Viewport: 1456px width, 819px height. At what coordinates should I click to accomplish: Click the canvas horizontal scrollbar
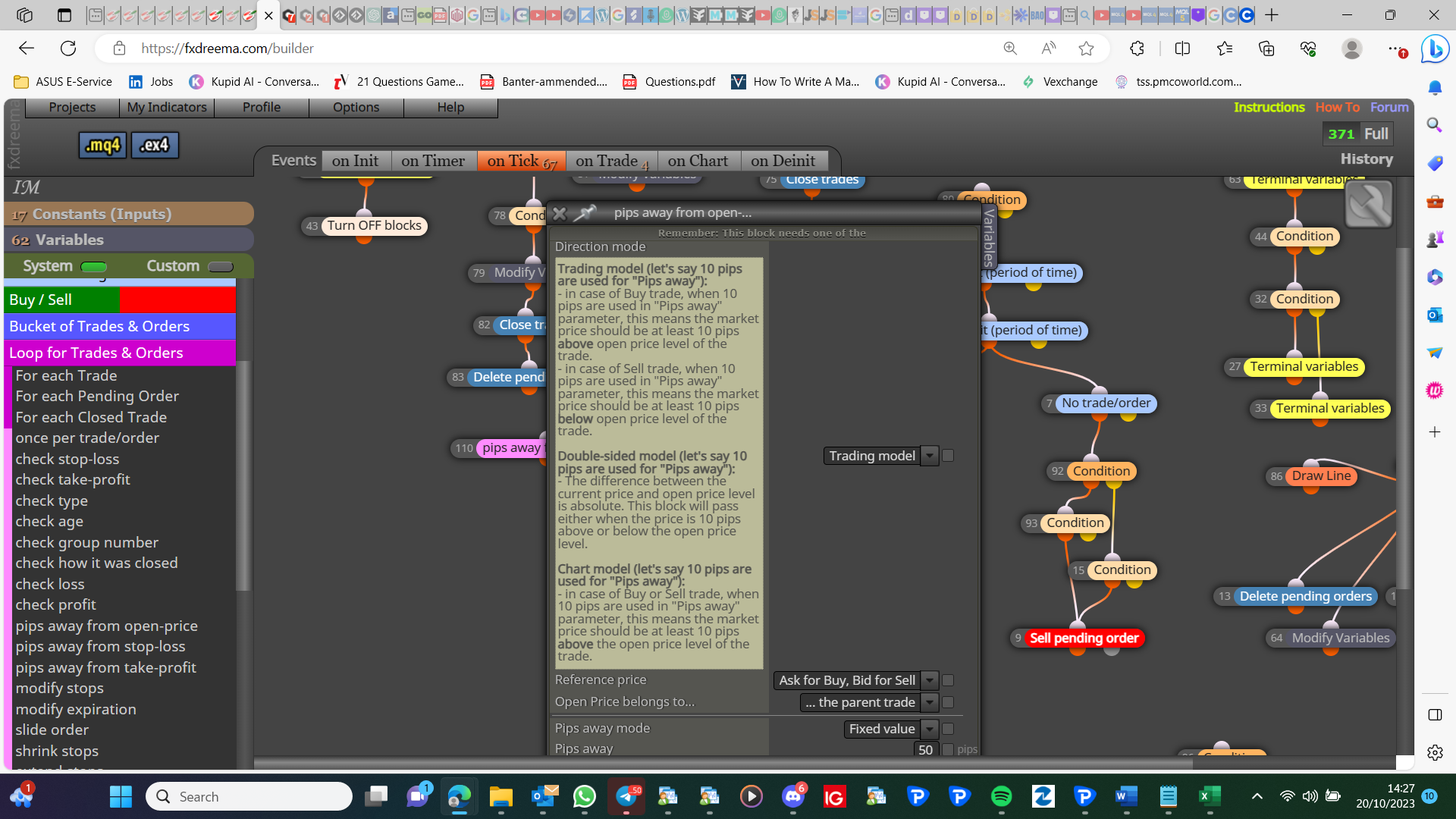(724, 763)
